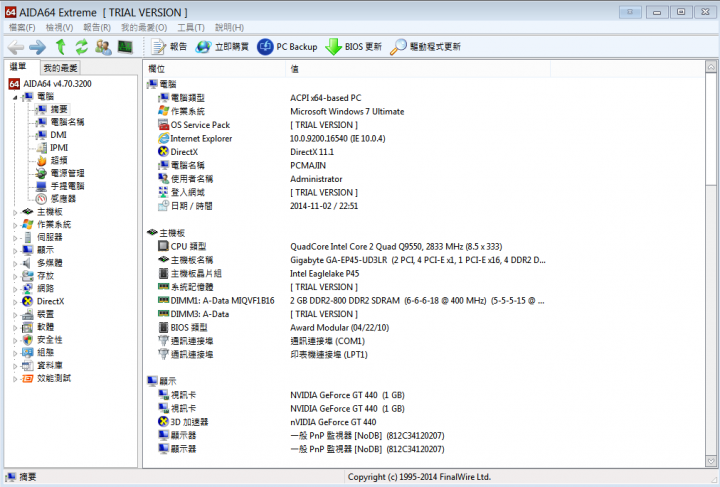Screen dimensions: 720x487
Task: Select the QuadCore Intel Core 2 Quad value
Action: point(396,246)
